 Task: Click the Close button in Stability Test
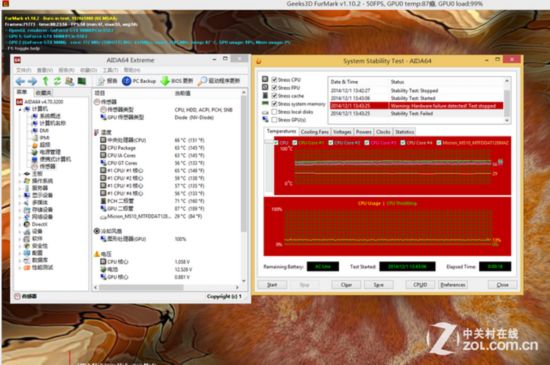(502, 285)
